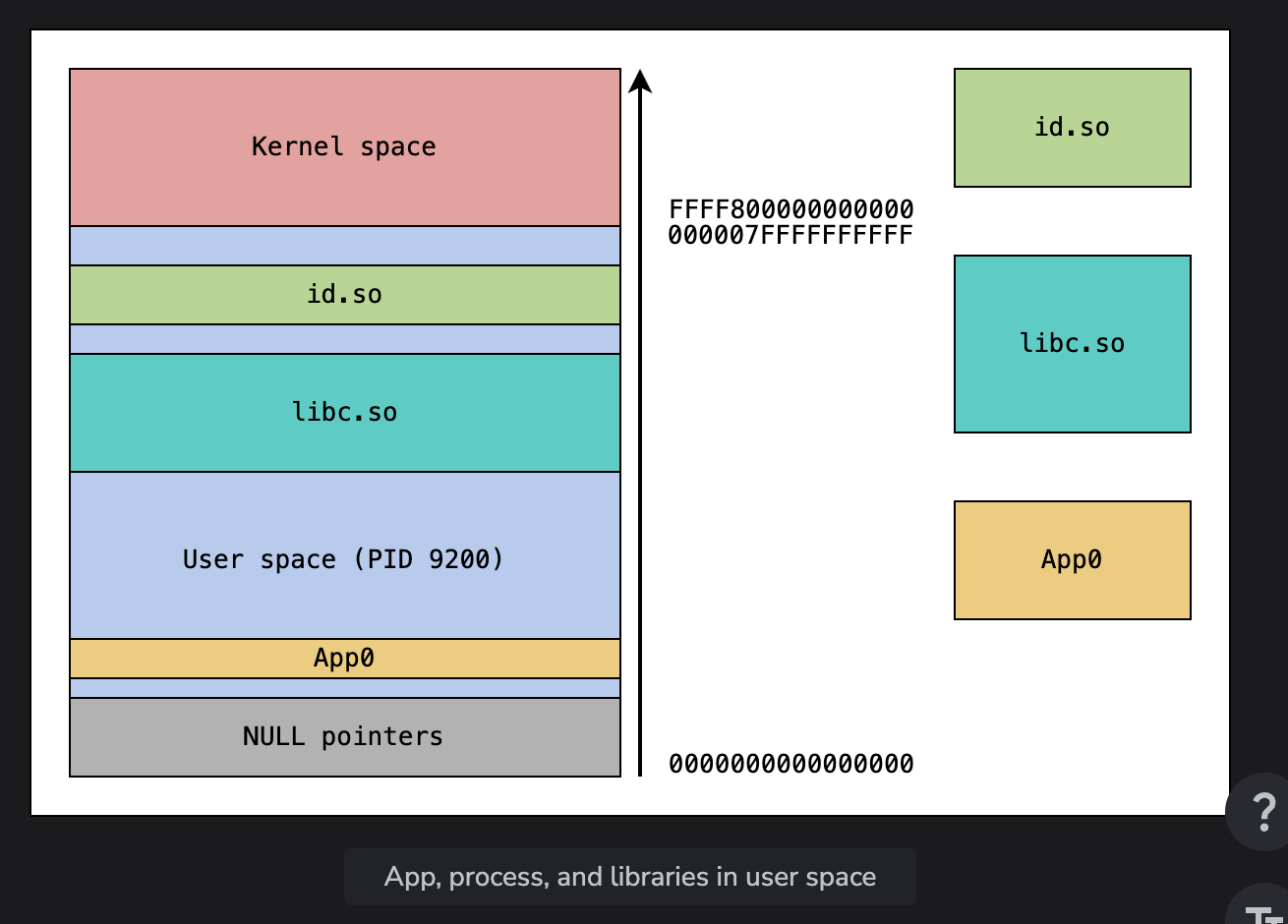Click the App0 strip in memory layout

click(345, 659)
